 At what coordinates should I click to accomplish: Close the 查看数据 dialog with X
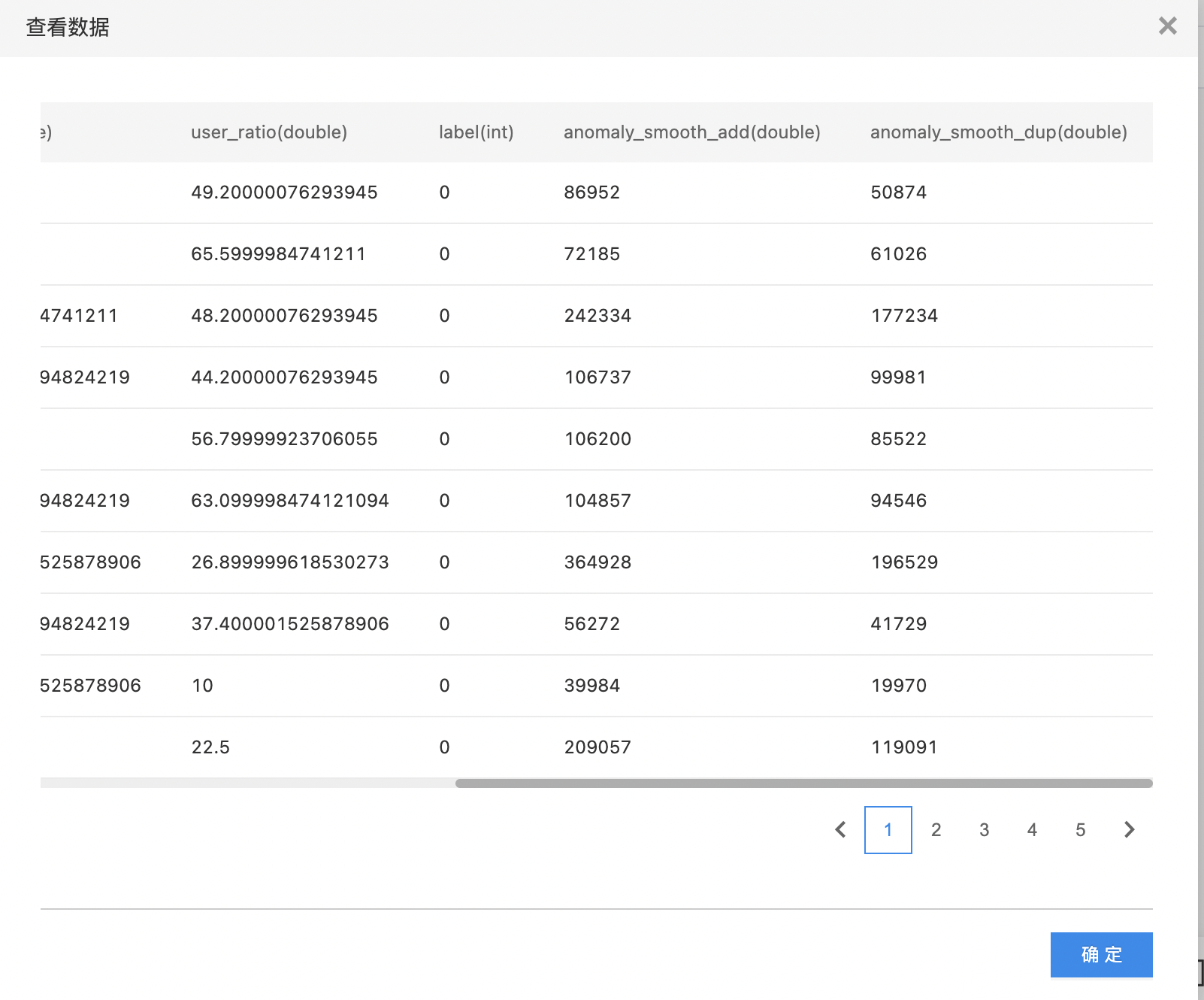(1167, 26)
